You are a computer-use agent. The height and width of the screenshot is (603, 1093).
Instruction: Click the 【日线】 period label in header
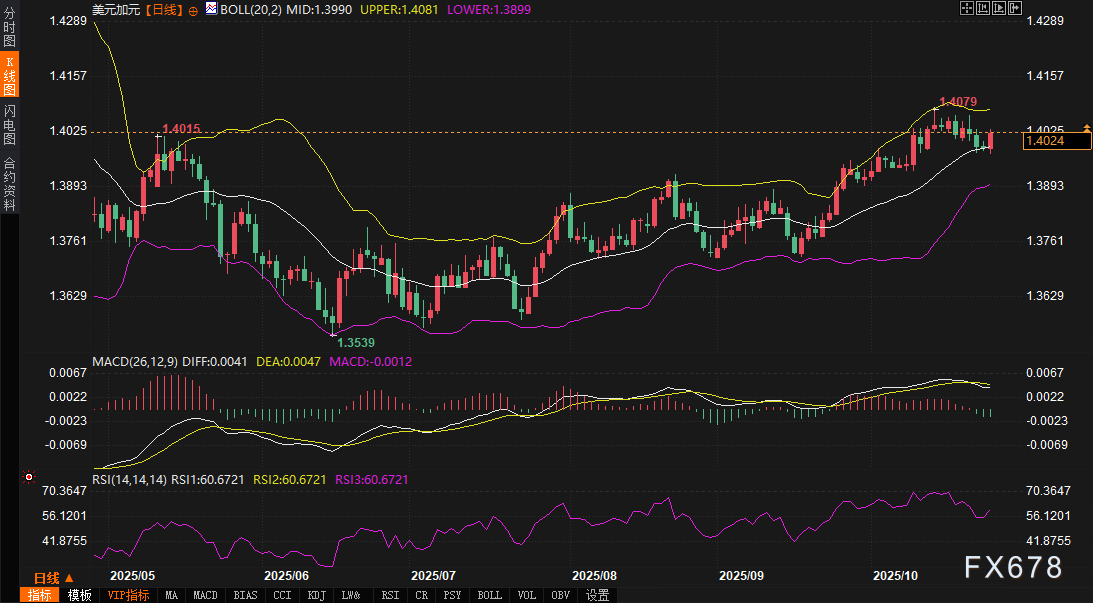164,9
